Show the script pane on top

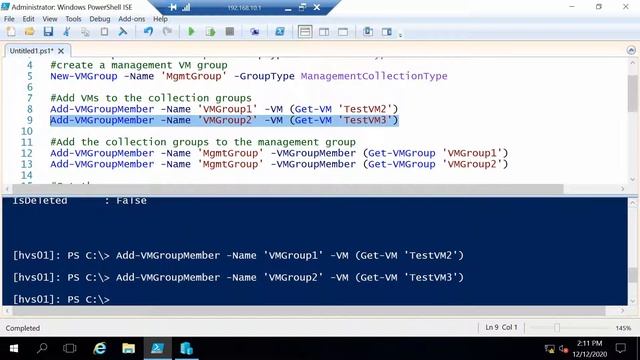coord(305,32)
